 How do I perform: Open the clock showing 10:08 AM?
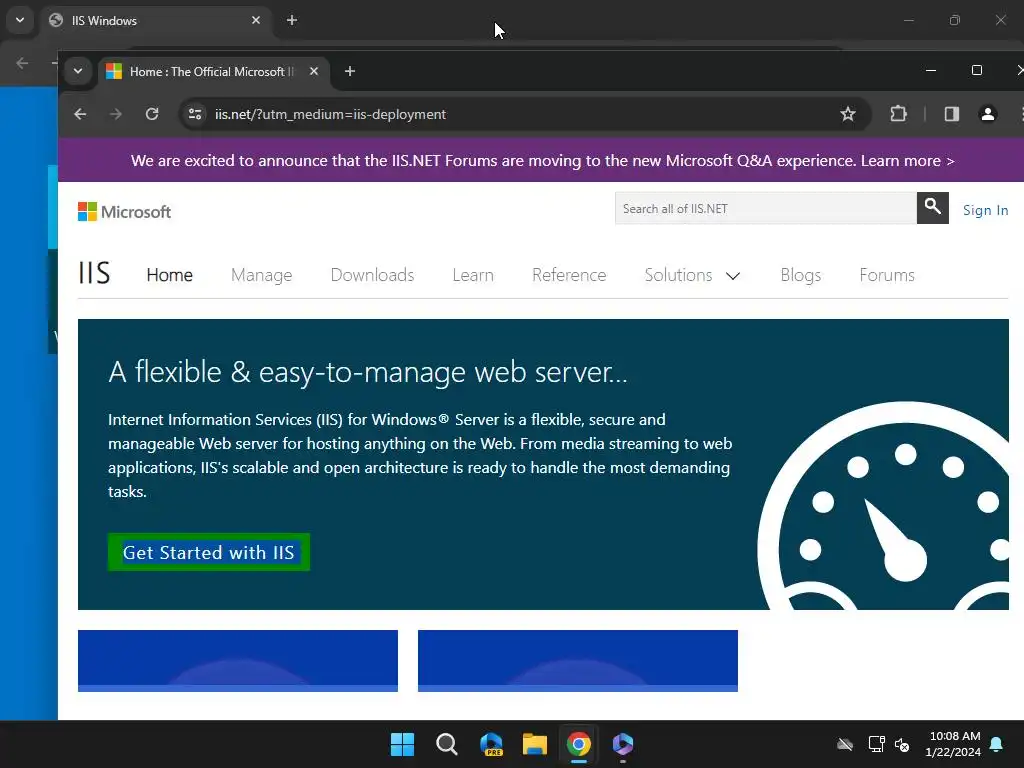(x=953, y=744)
